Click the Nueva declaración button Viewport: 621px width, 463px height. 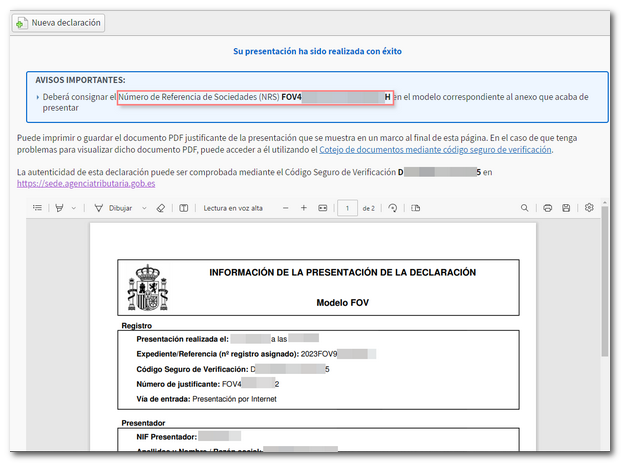[x=59, y=22]
